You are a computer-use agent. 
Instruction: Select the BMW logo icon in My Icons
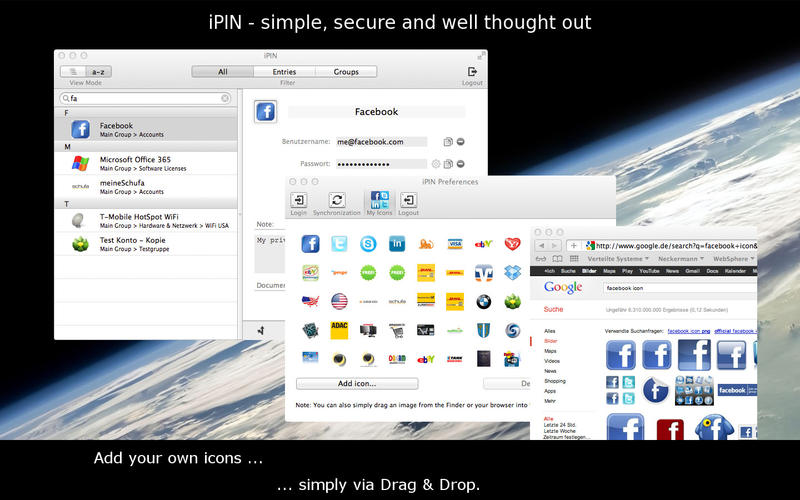coord(484,302)
